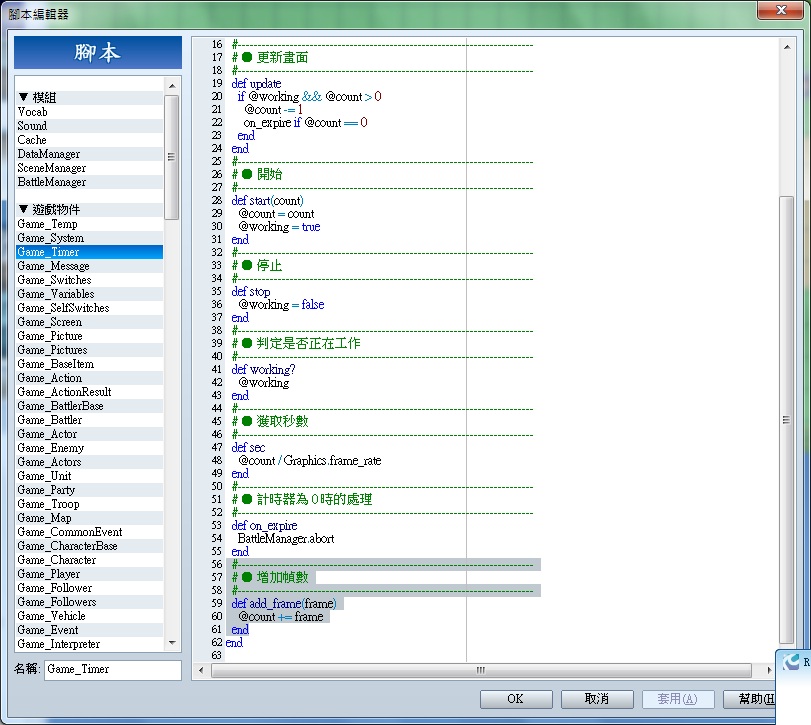Click the code editor scroll left arrow

pos(201,670)
